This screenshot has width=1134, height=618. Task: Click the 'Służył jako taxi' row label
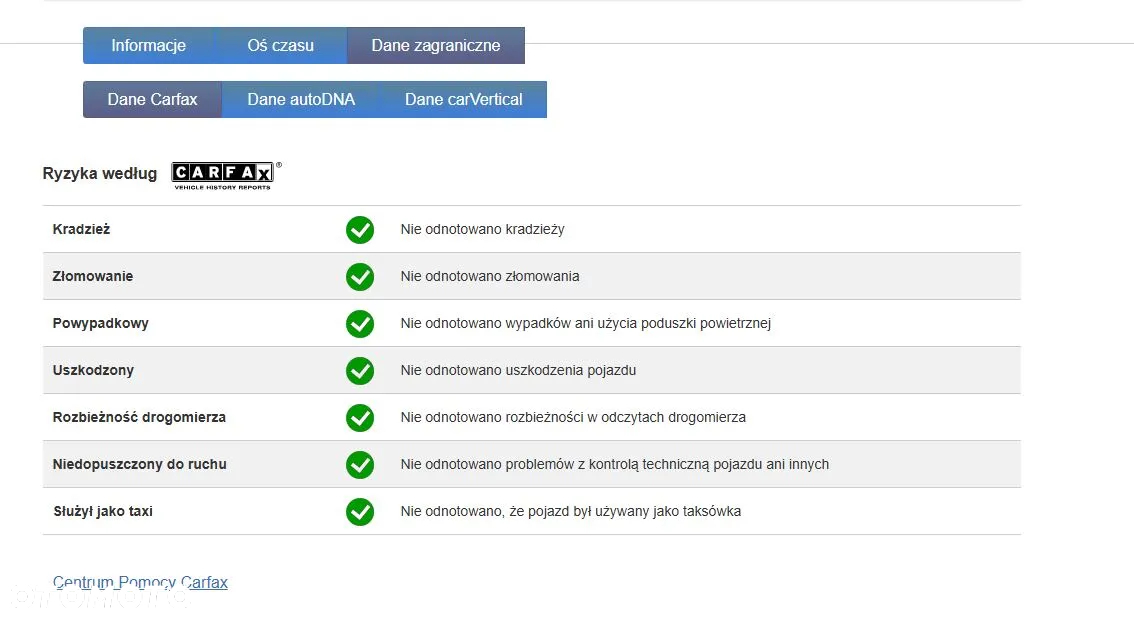pos(103,511)
